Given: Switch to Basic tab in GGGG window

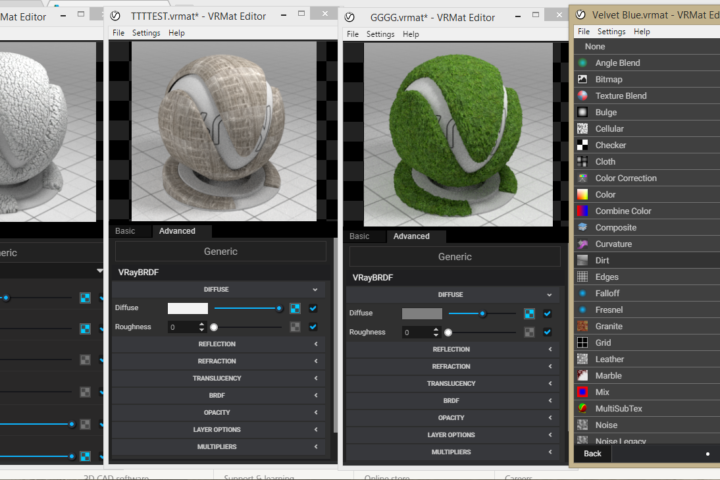Looking at the screenshot, I should (359, 236).
